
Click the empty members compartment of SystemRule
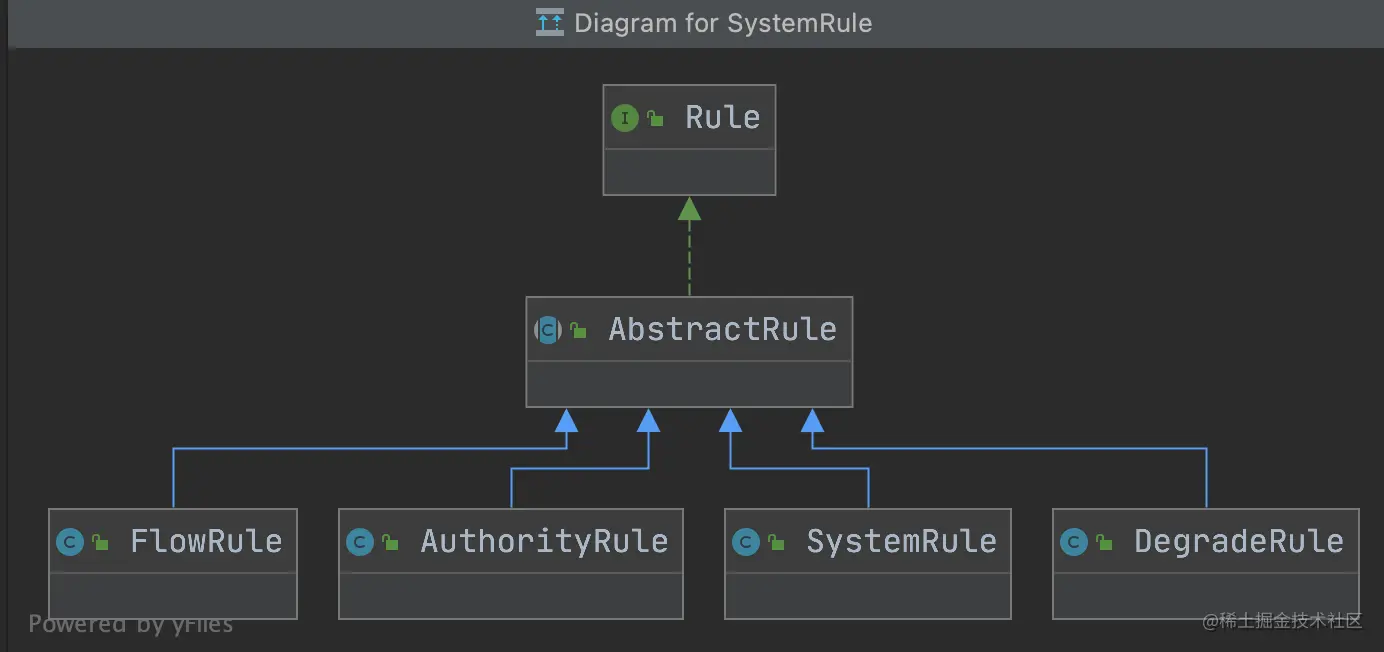tap(868, 596)
